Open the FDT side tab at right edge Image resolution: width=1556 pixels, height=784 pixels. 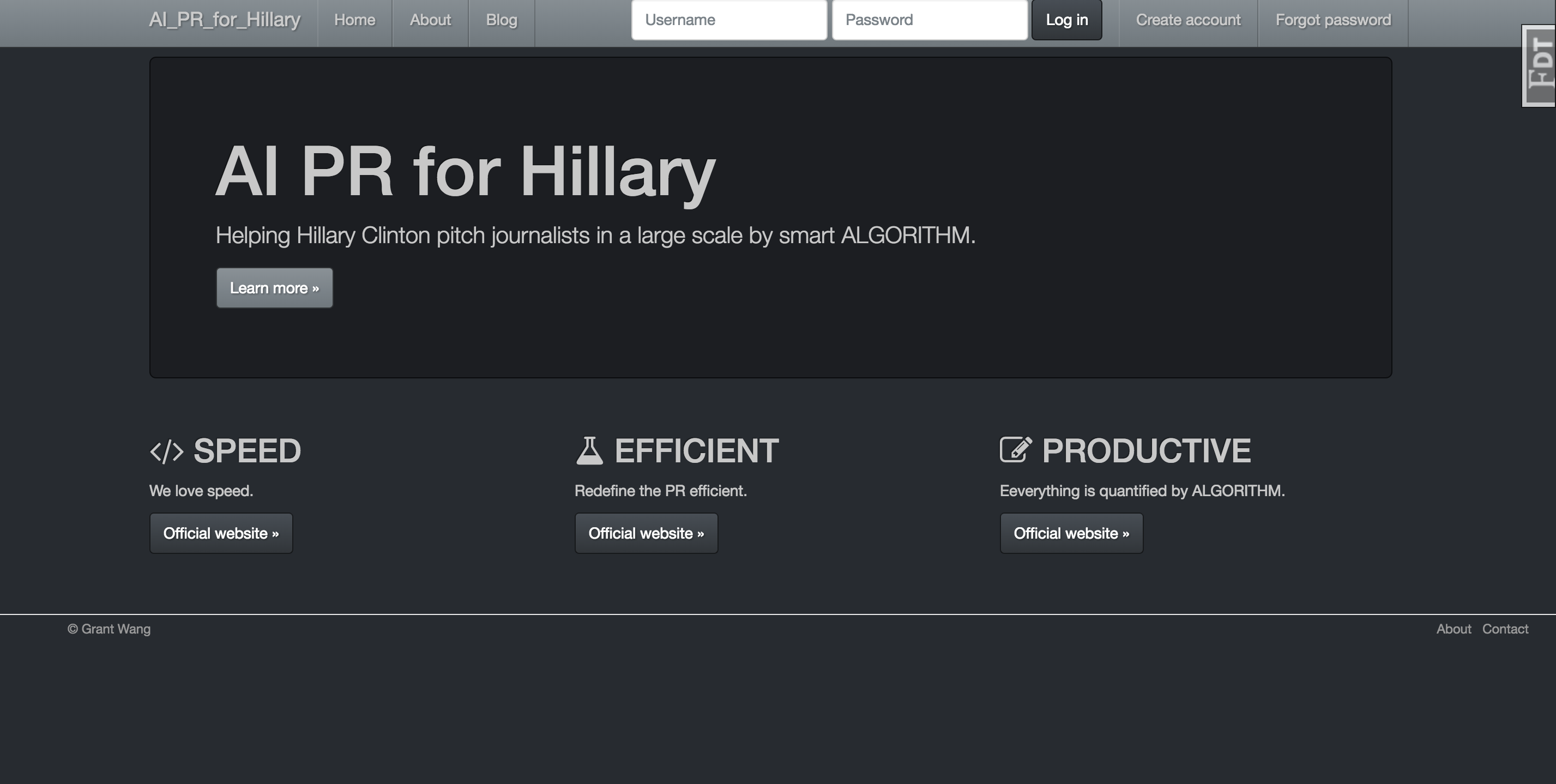1540,65
